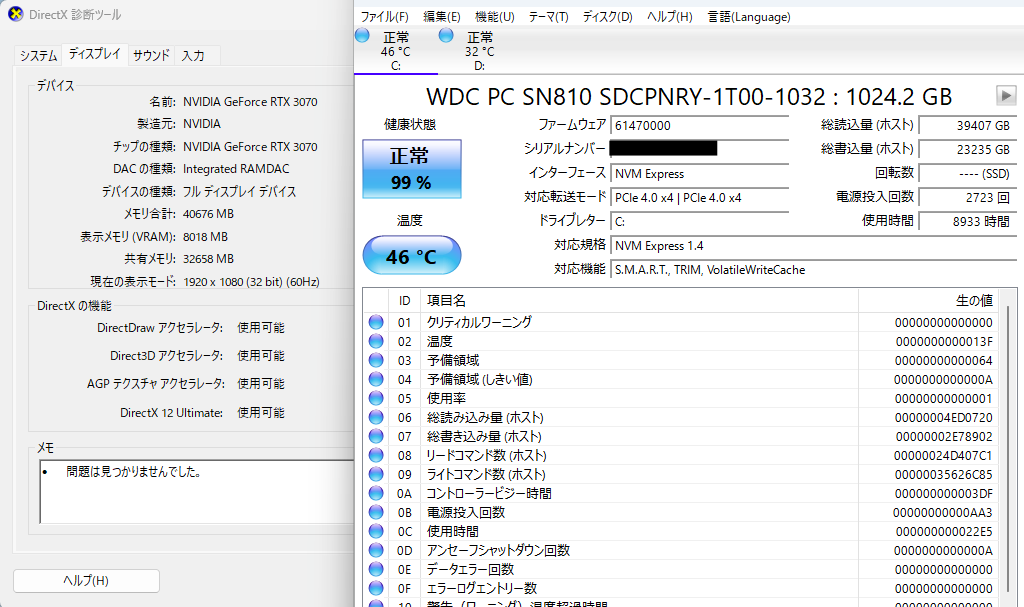Switch to ディスプレイ tab in DirectX tool
This screenshot has height=607, width=1024.
click(95, 54)
